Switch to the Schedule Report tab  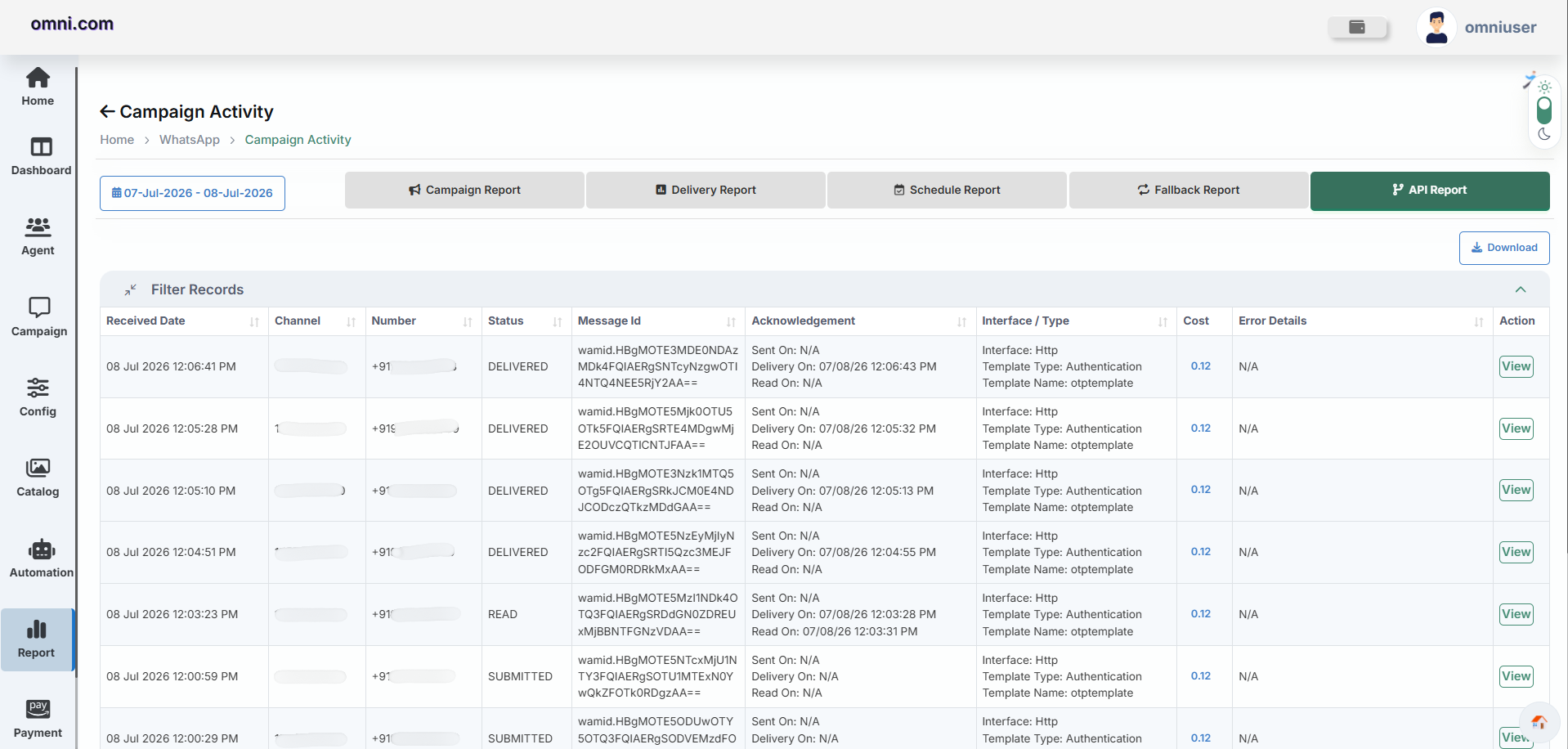coord(947,190)
